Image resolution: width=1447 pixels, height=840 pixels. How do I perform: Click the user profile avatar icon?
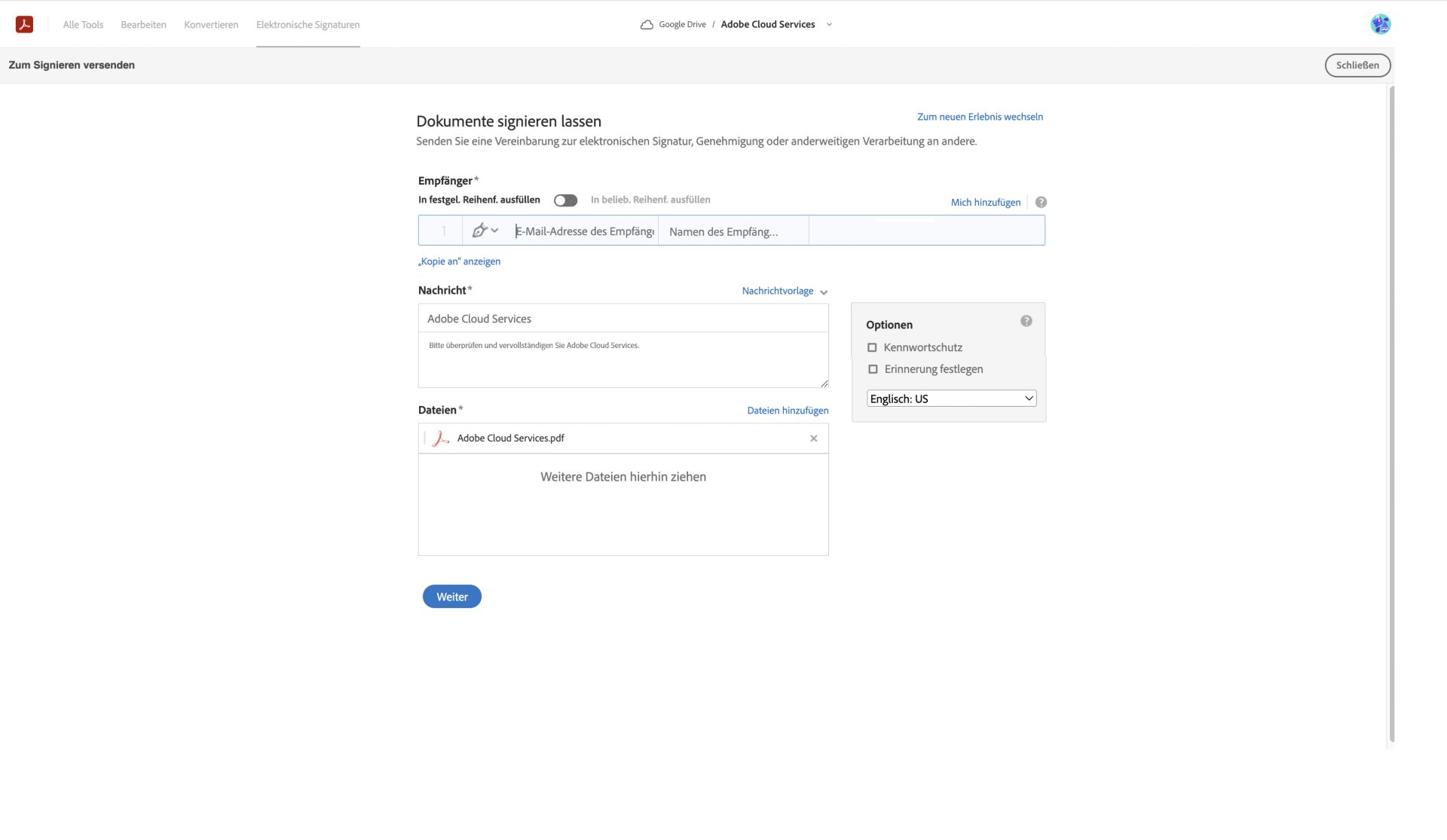[1381, 24]
